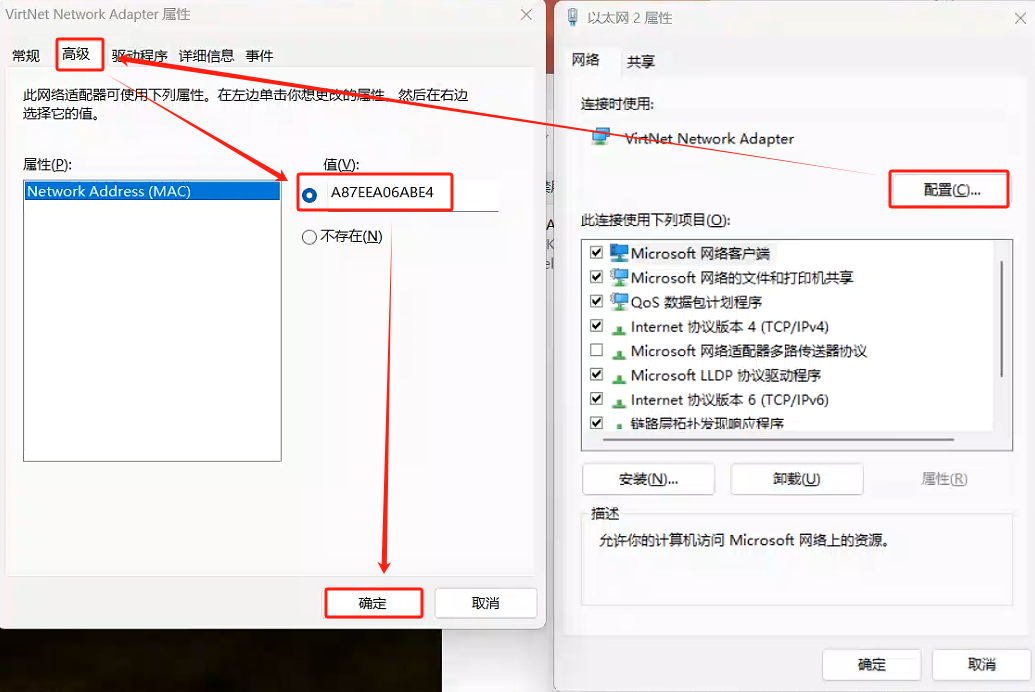This screenshot has width=1035, height=692.
Task: Select the 值(V) radio button
Action: point(309,194)
